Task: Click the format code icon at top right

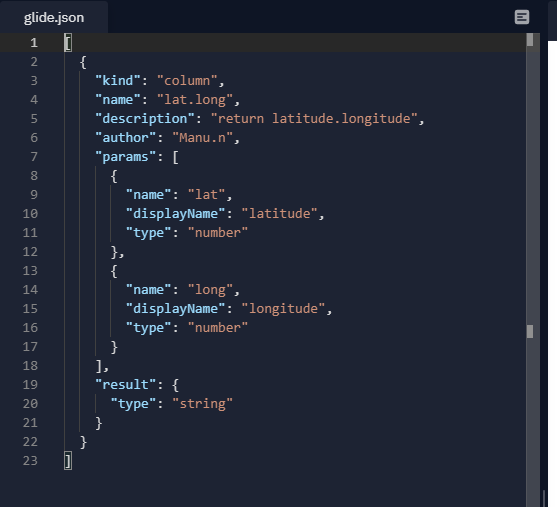Action: coord(522,17)
